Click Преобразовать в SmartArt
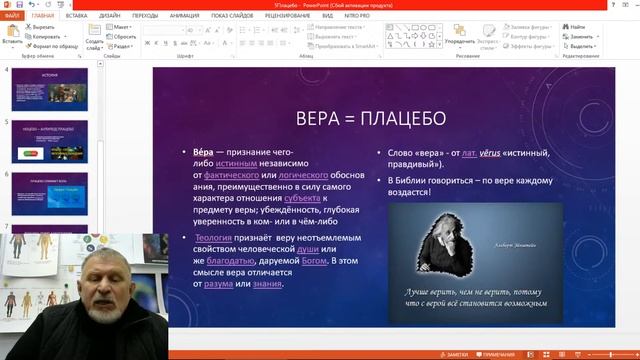 [x=342, y=46]
